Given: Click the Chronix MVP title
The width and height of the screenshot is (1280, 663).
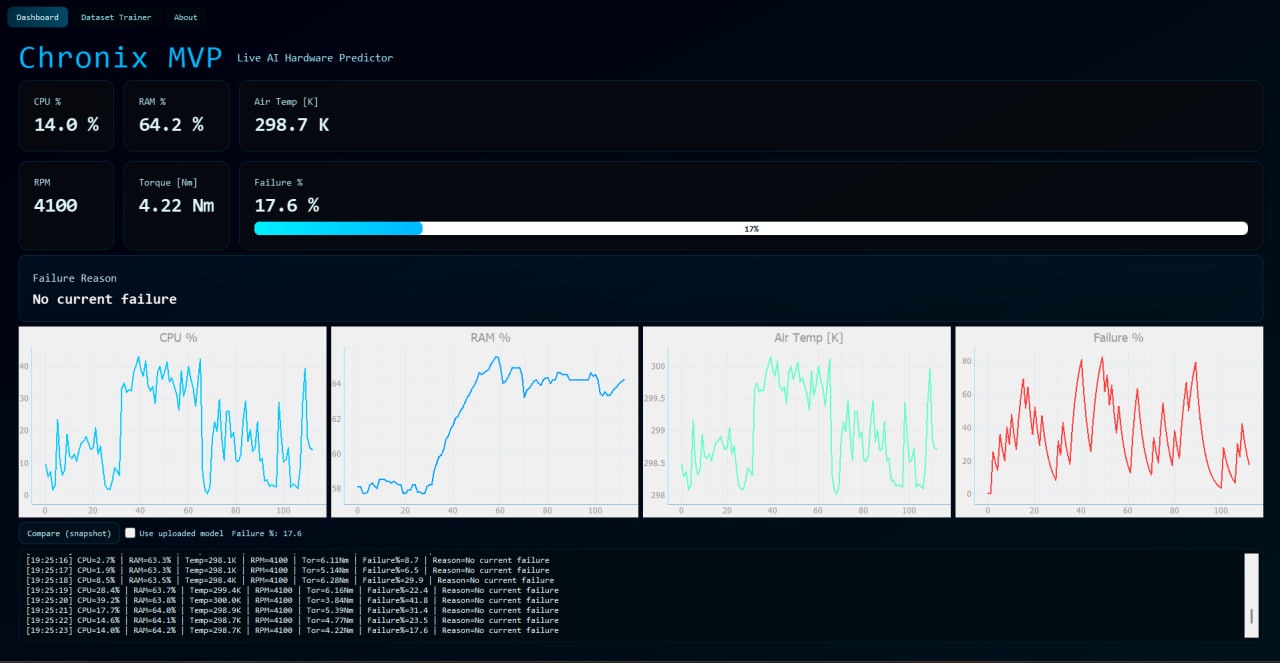Looking at the screenshot, I should point(119,57).
